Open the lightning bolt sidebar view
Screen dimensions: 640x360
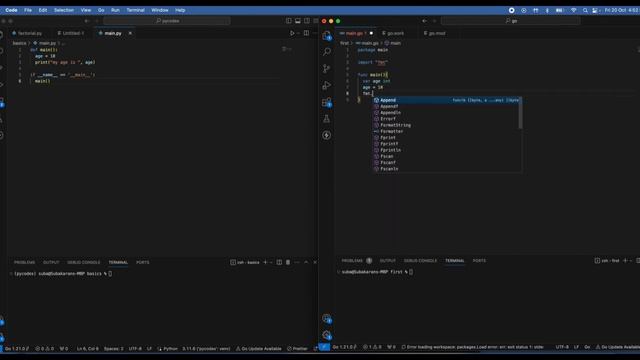pos(327,135)
